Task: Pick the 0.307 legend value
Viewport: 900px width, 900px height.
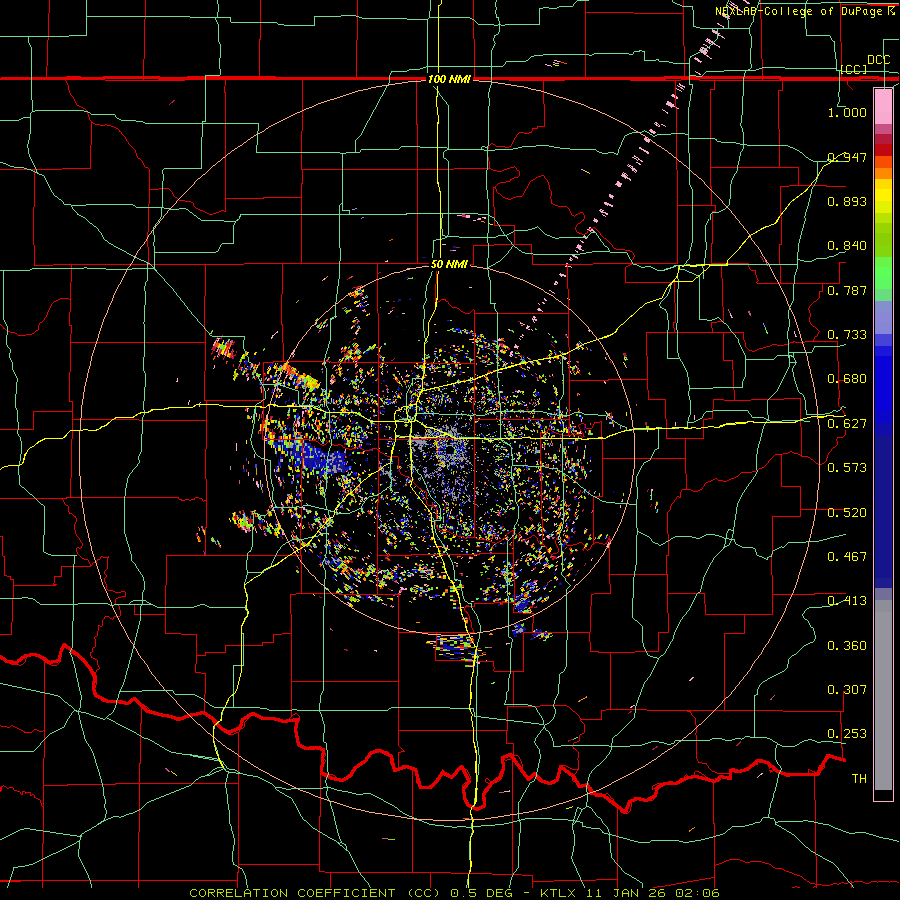Action: (x=847, y=690)
